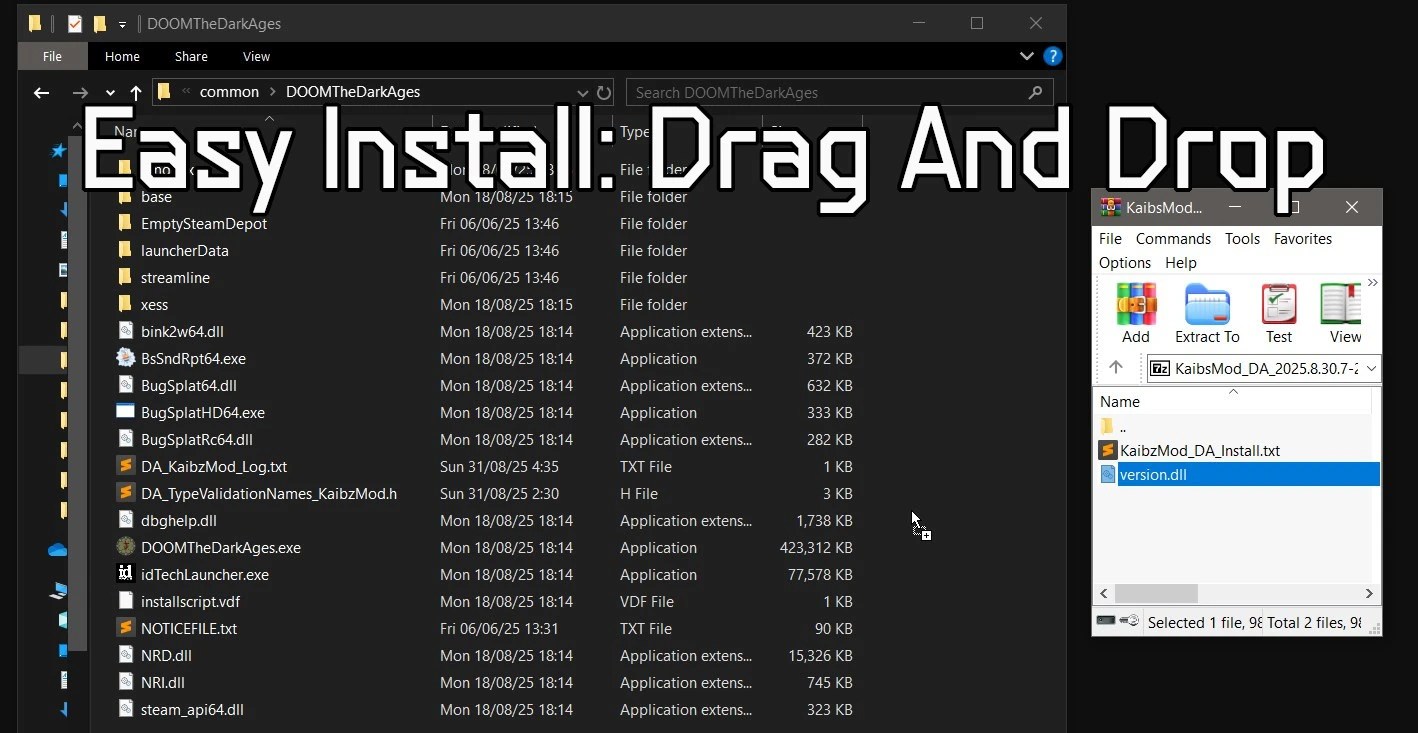Open the Commands menu in WinRAR
The height and width of the screenshot is (733, 1418).
pyautogui.click(x=1173, y=239)
